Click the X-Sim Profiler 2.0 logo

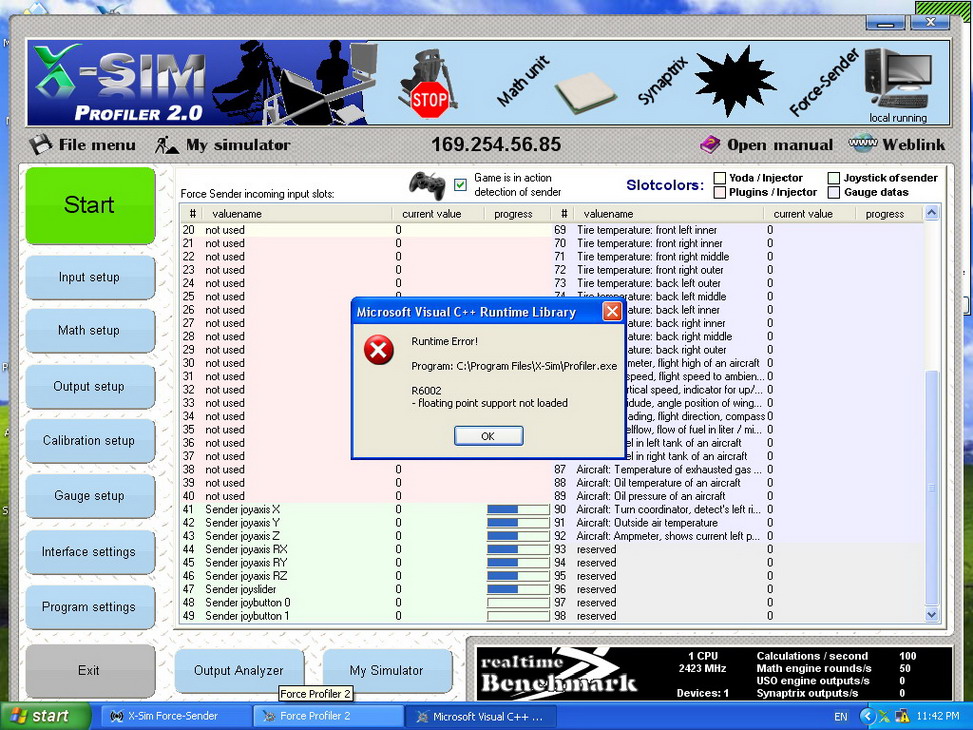119,83
